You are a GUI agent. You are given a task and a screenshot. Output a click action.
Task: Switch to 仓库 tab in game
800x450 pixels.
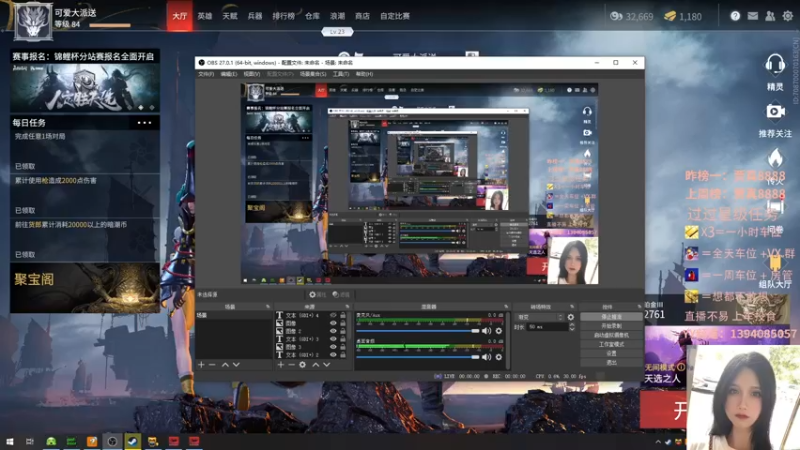312,16
